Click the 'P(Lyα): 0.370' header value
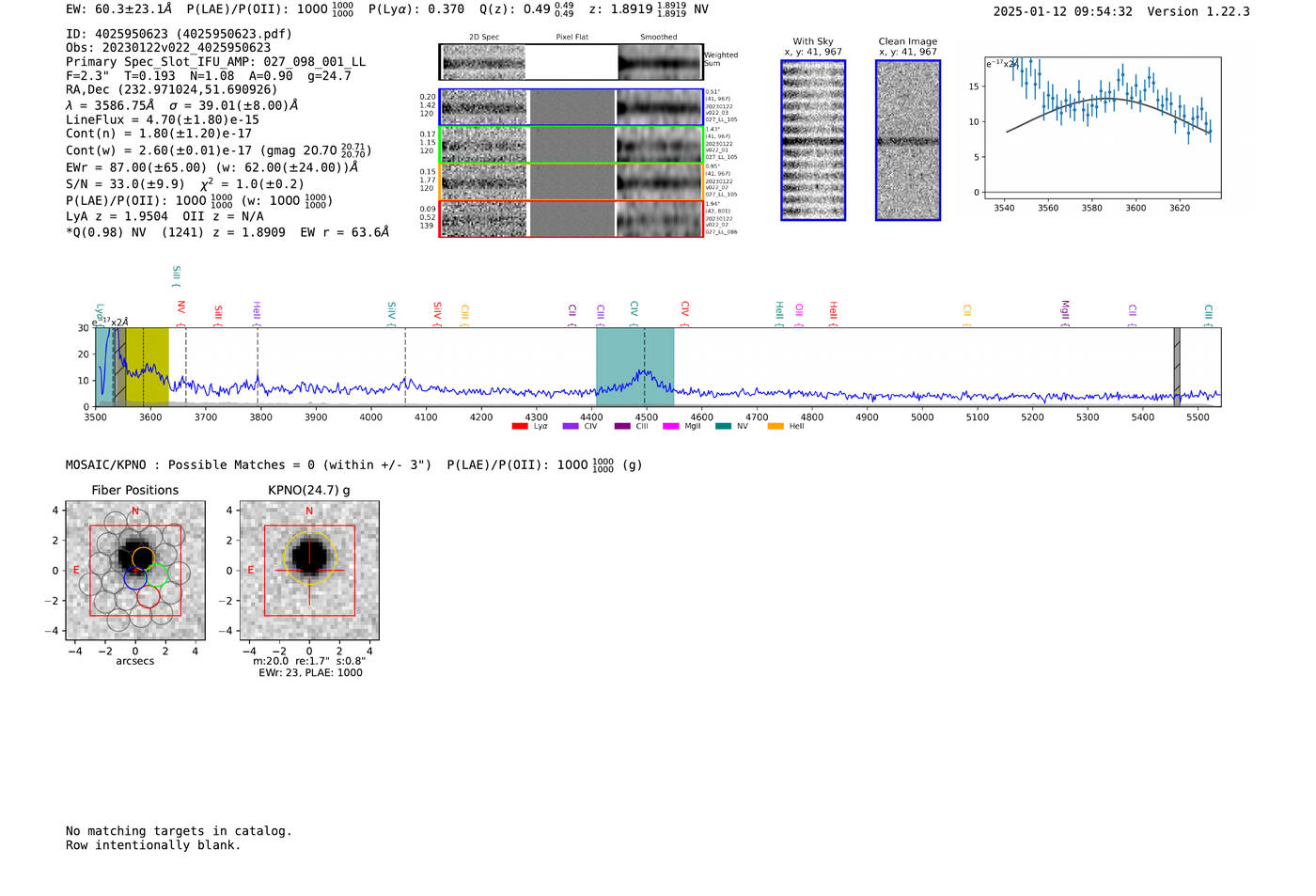The width and height of the screenshot is (1316, 896). [416, 9]
